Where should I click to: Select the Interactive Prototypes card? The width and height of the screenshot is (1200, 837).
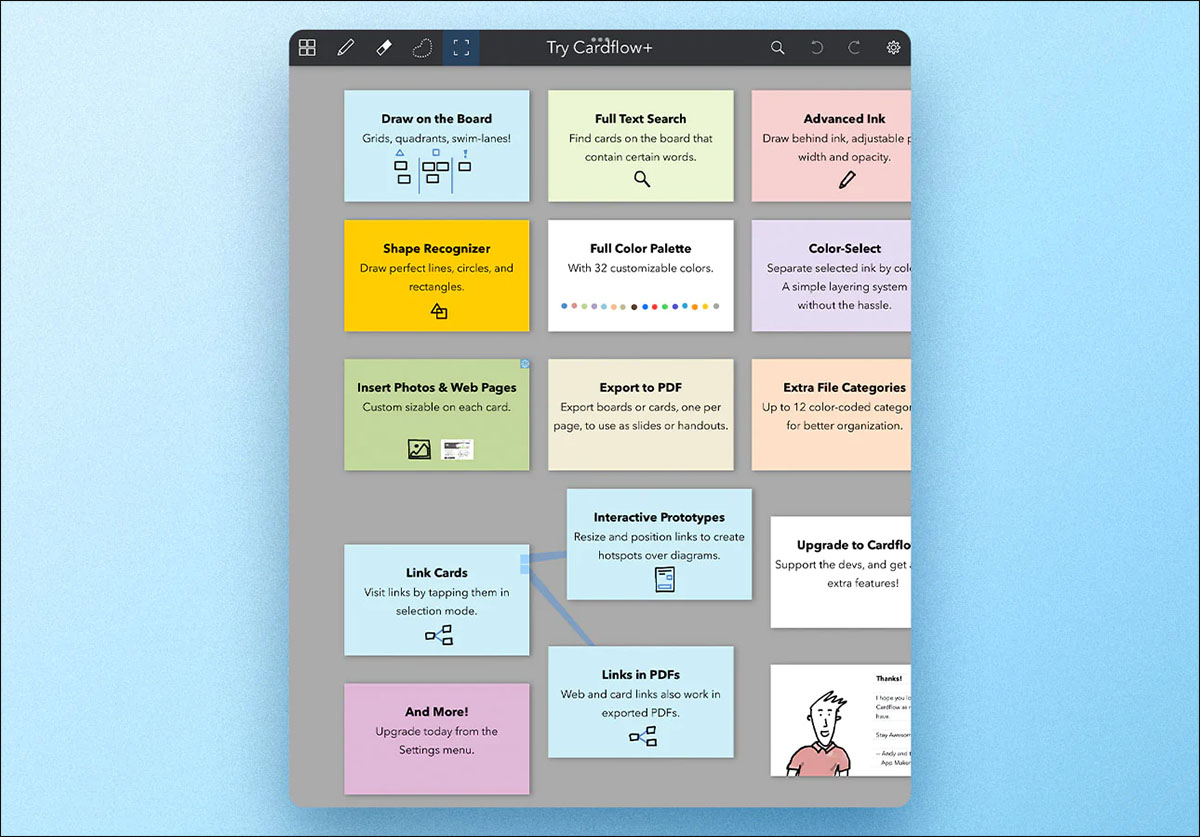pos(659,544)
